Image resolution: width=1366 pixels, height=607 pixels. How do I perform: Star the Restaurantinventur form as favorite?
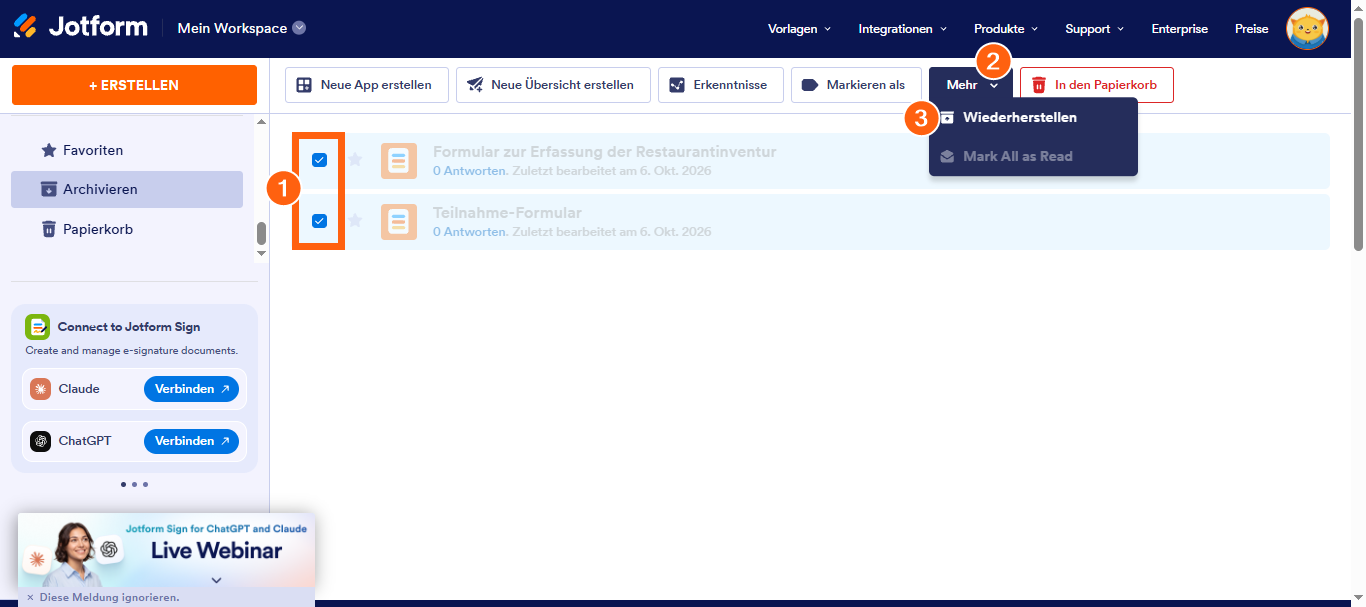355,160
